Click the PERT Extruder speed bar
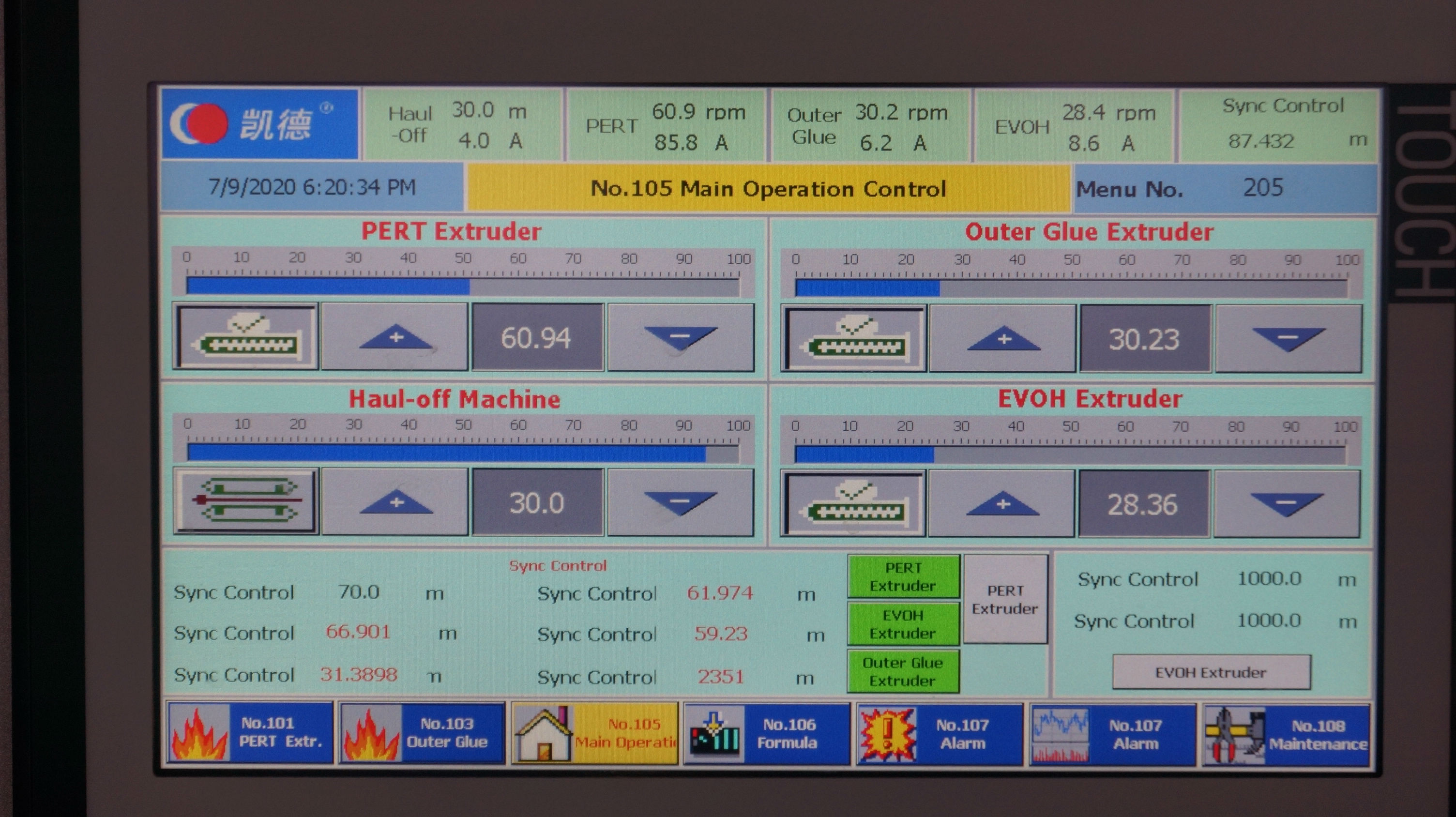The width and height of the screenshot is (1456, 817). coord(462,286)
